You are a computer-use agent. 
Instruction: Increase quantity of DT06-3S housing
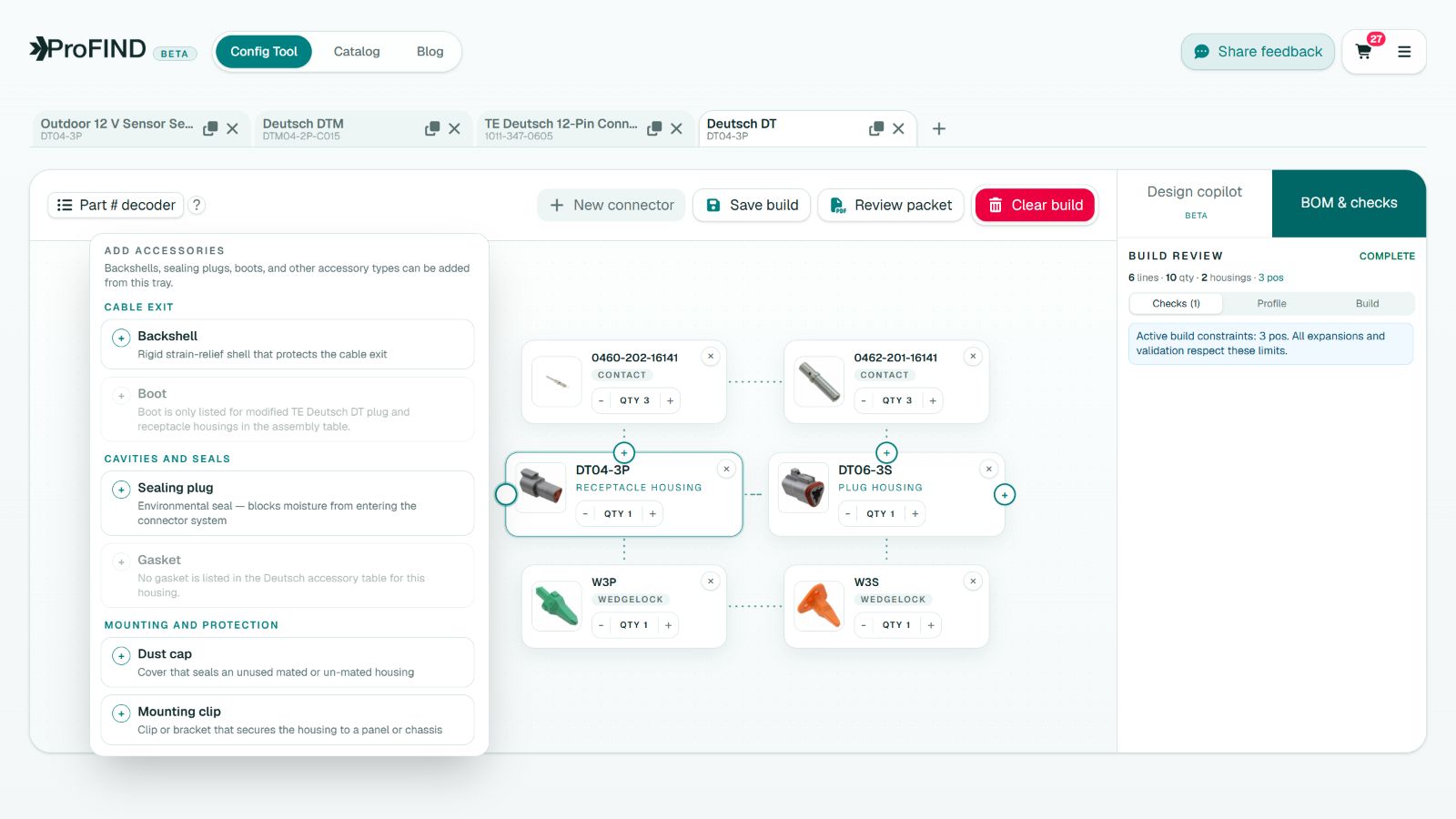(915, 514)
